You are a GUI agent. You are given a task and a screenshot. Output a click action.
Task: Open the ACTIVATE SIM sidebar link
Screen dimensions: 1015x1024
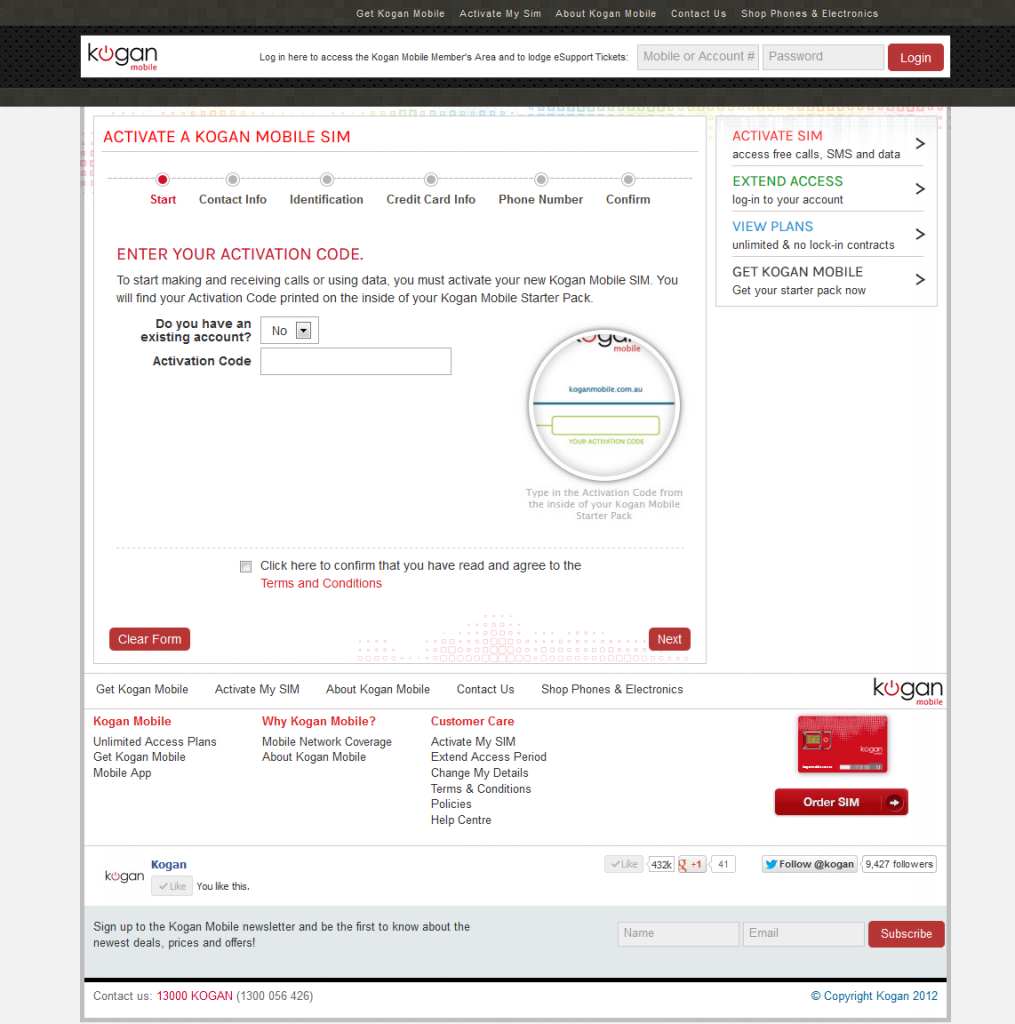click(777, 136)
